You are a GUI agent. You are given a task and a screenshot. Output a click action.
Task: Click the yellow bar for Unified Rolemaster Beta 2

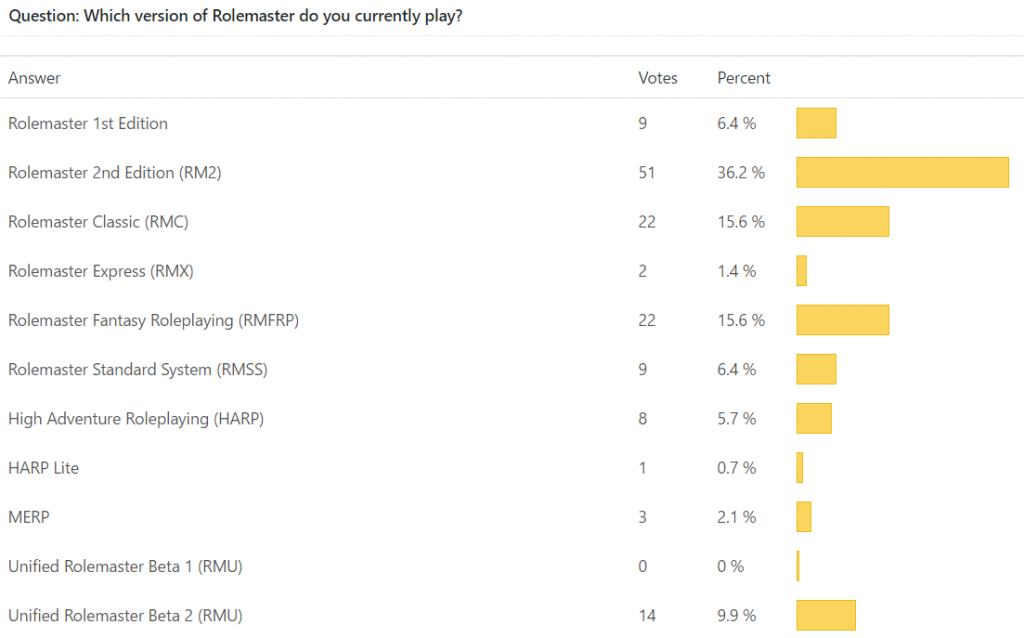pyautogui.click(x=826, y=615)
